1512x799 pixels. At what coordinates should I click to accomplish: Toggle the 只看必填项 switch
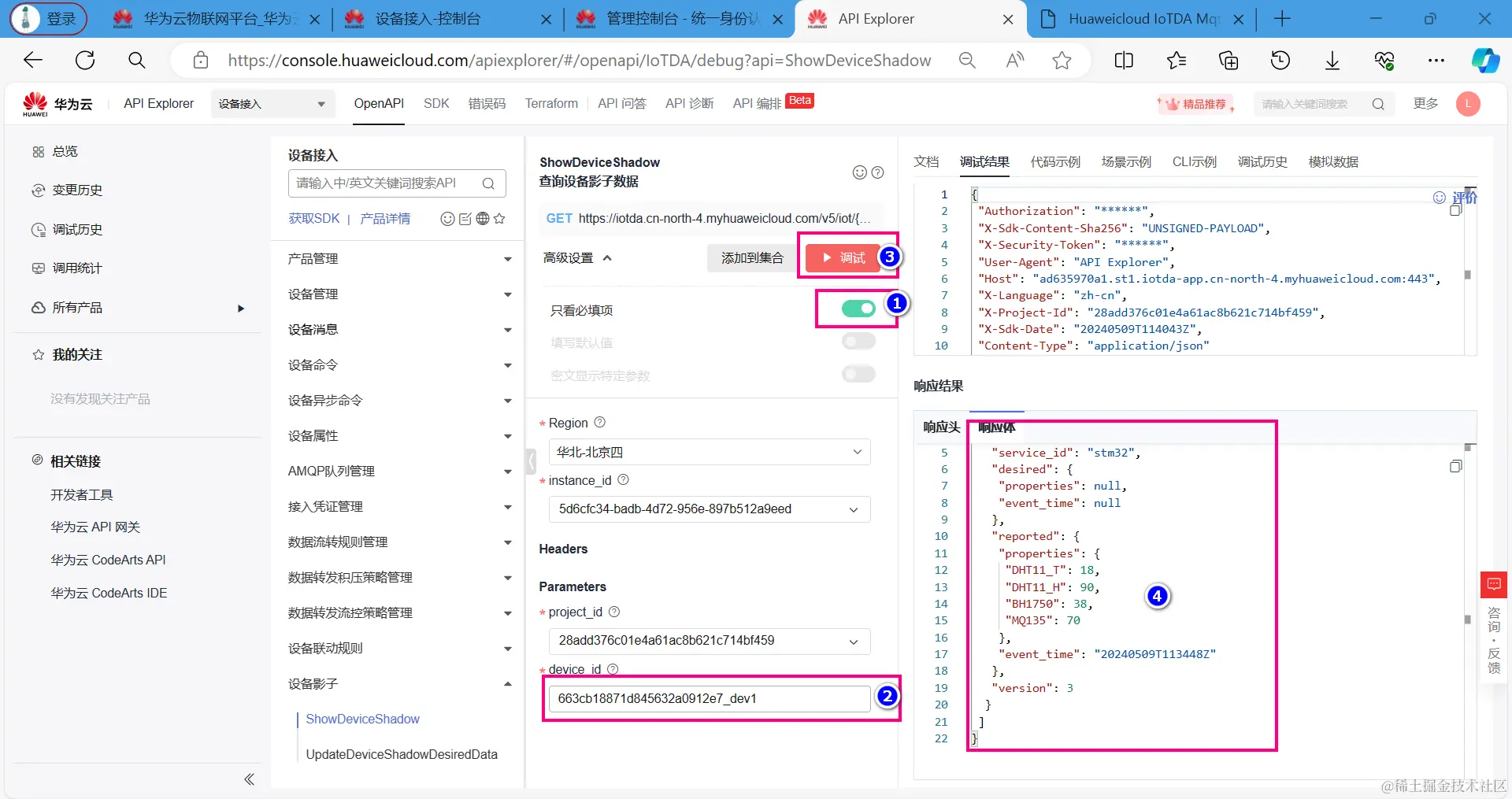[x=858, y=309]
